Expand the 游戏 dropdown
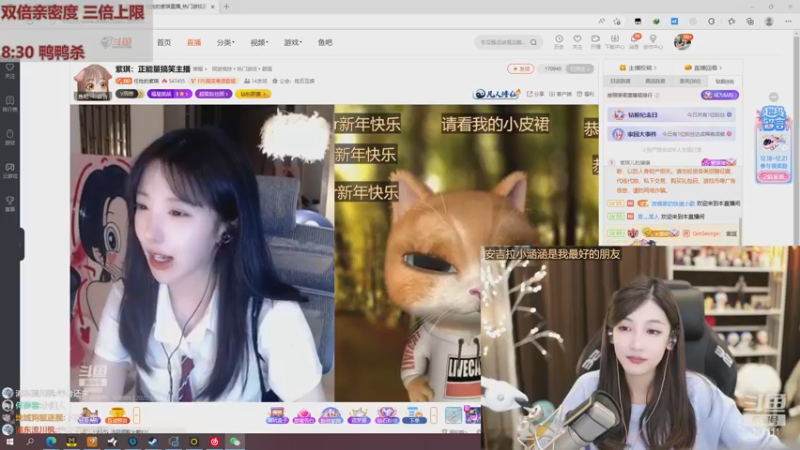Image resolution: width=800 pixels, height=450 pixels. 292,42
